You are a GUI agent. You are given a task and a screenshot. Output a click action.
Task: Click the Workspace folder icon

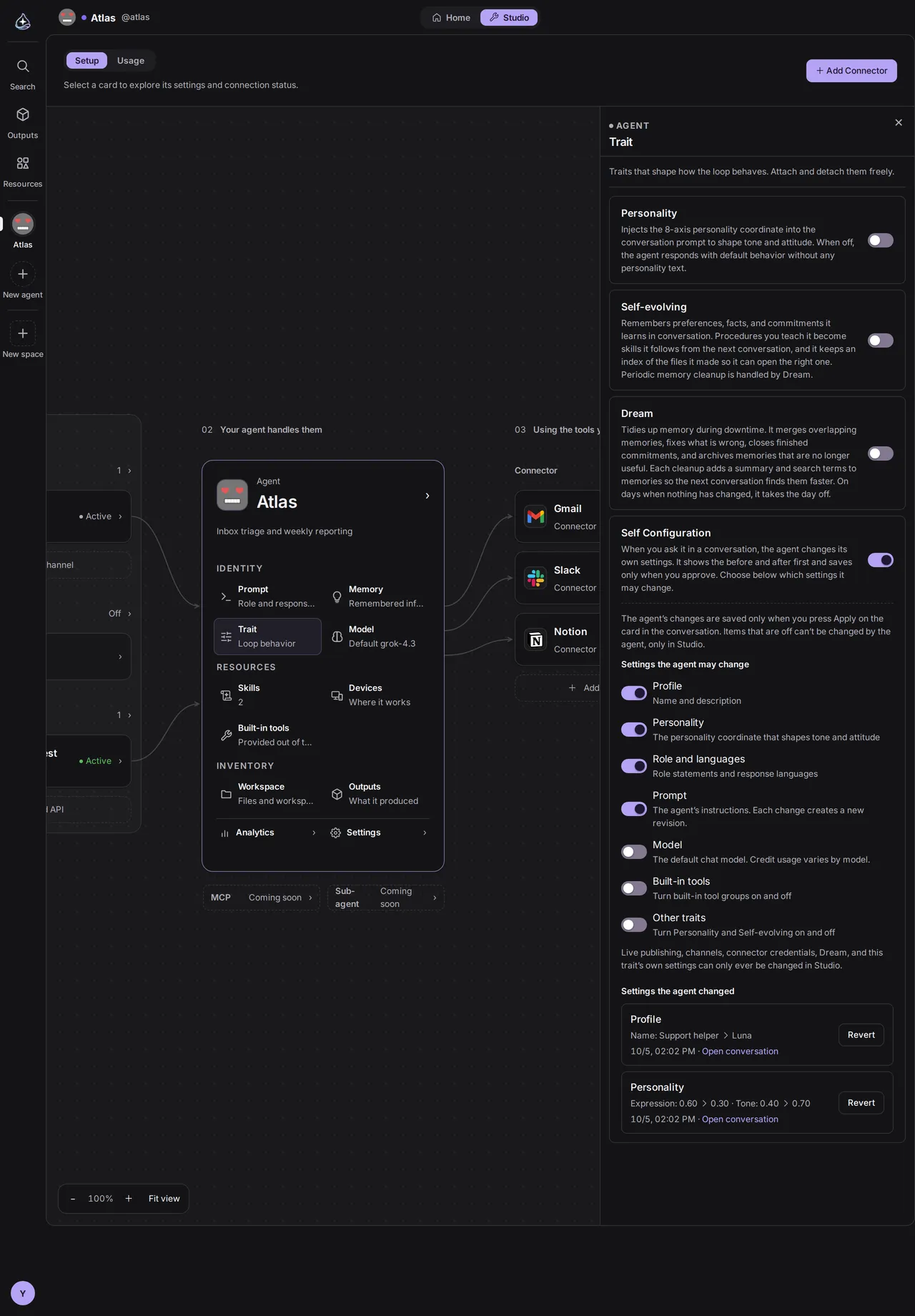pos(226,794)
